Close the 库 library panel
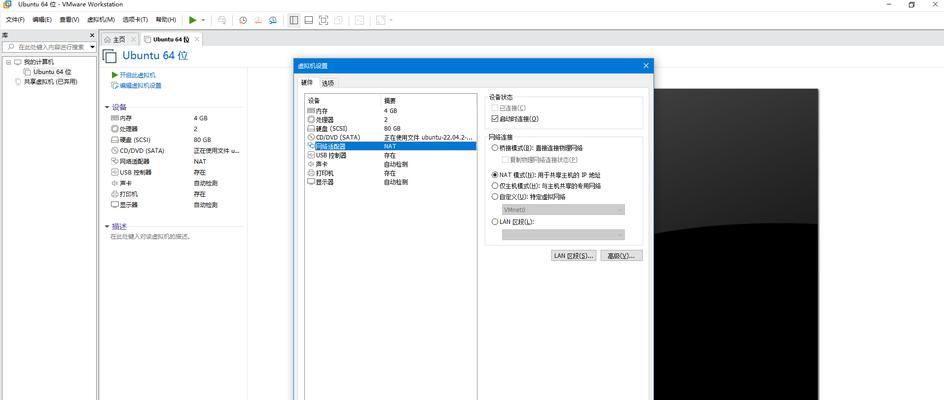944x400 pixels. [92, 36]
